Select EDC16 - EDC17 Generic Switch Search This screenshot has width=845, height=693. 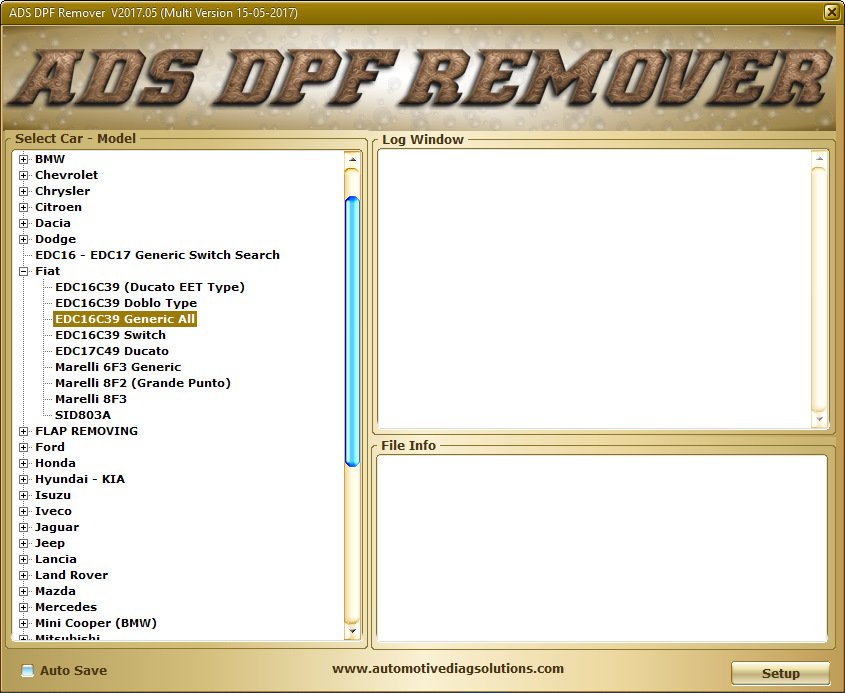pos(157,255)
